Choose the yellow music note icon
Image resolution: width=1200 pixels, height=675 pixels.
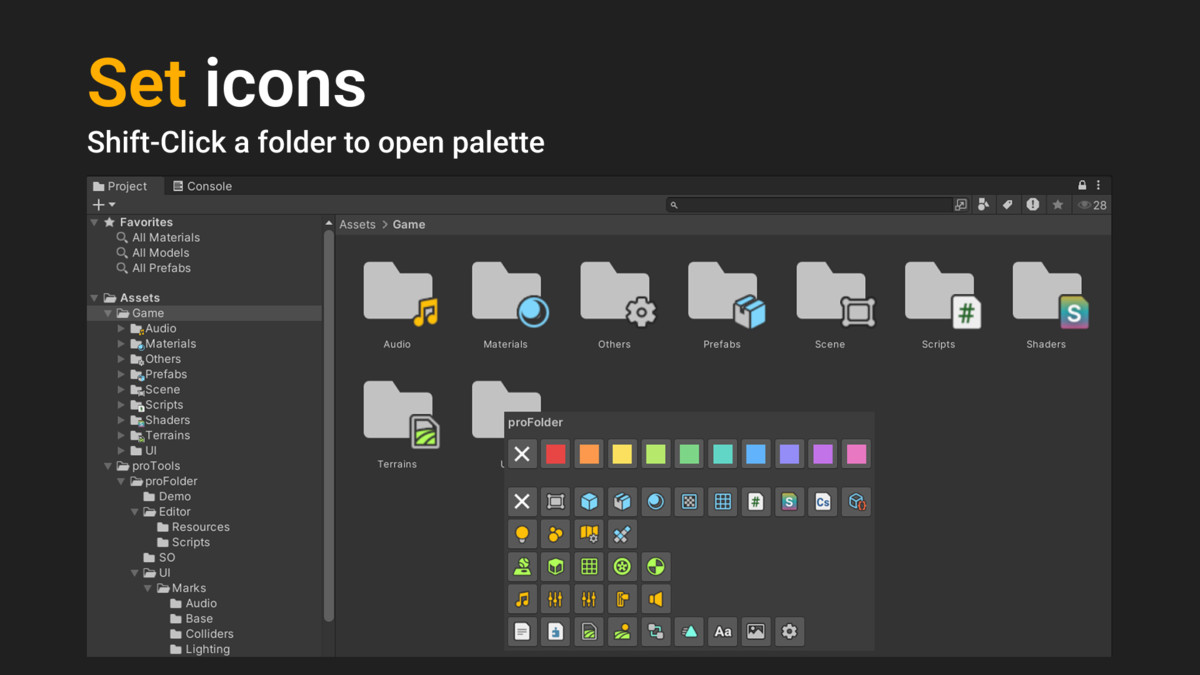521,598
